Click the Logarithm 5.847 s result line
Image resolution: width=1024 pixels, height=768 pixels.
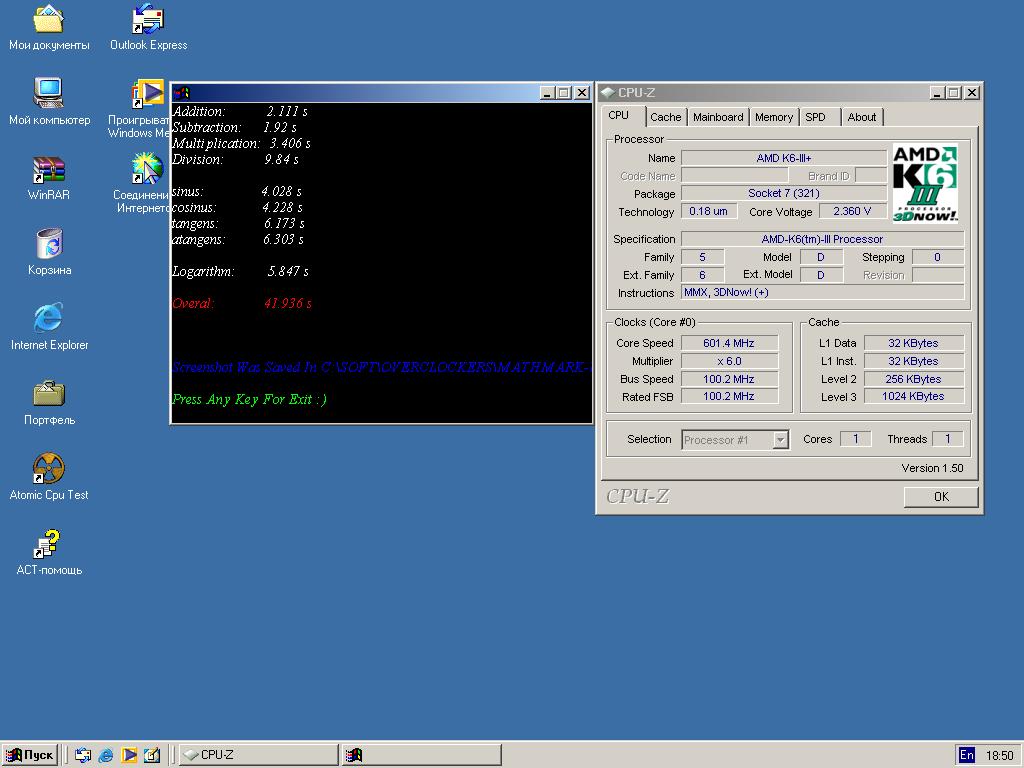[x=240, y=271]
